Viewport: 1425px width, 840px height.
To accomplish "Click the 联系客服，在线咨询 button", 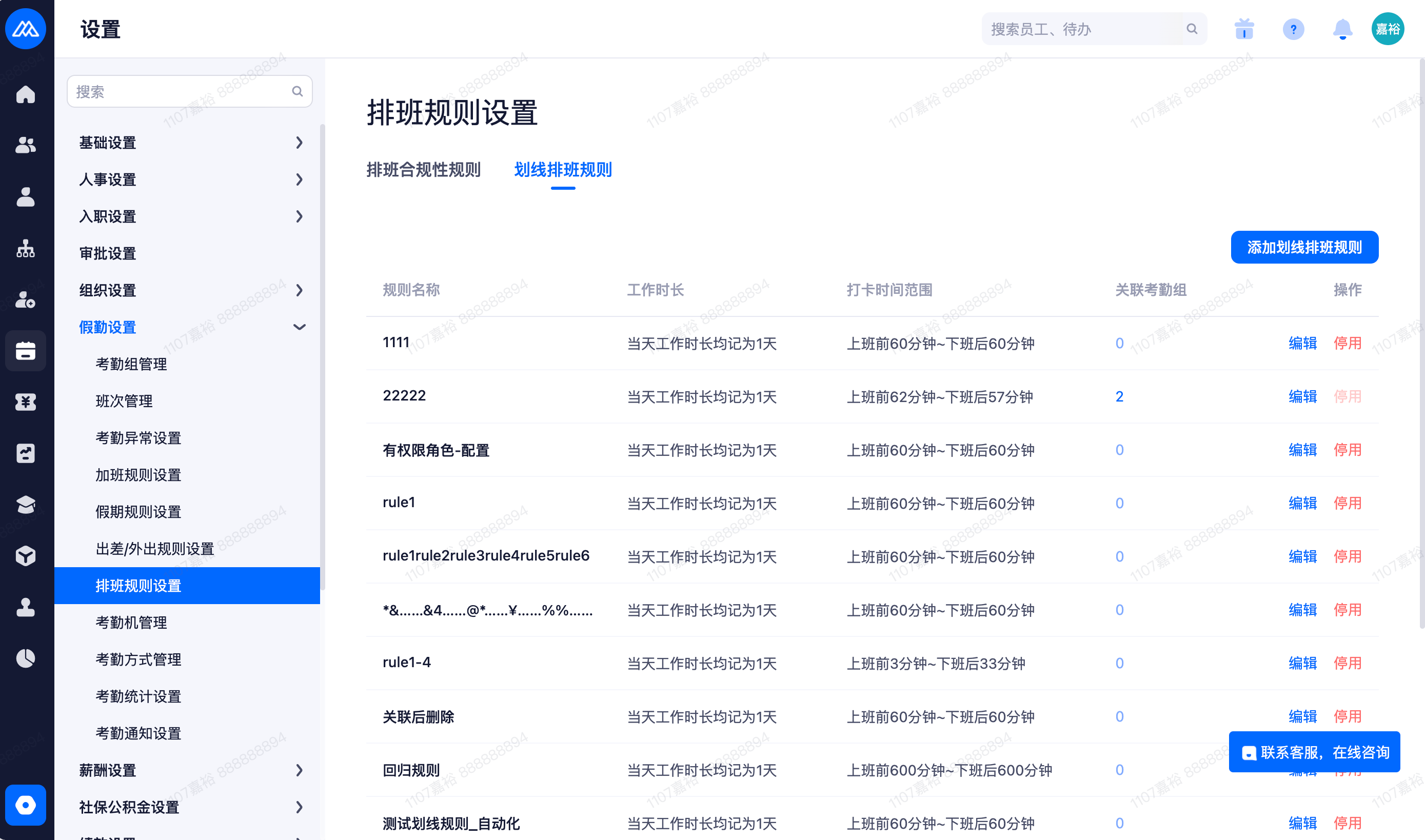I will click(x=1314, y=752).
